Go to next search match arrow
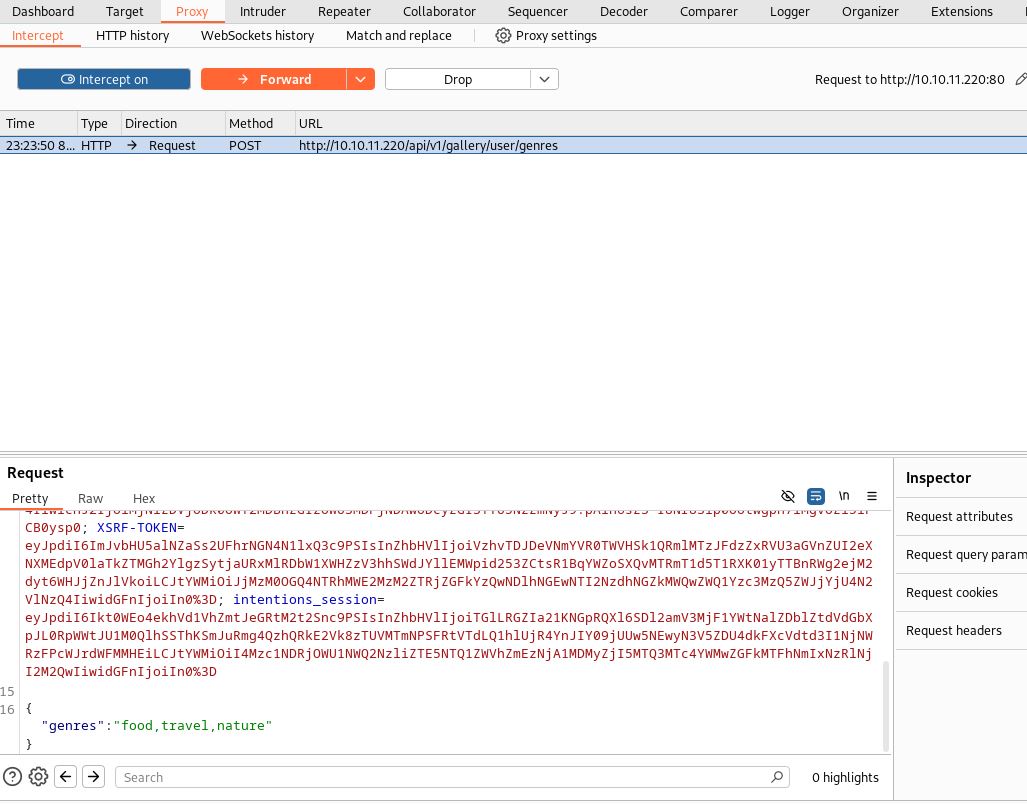Screen dimensions: 1027x804 point(94,777)
